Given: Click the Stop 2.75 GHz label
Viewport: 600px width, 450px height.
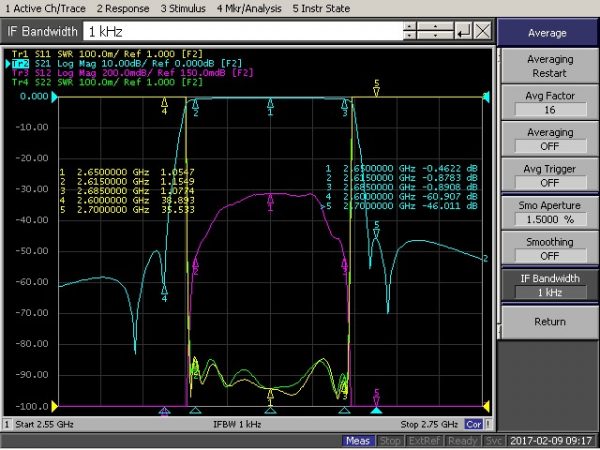Looking at the screenshot, I should coord(429,424).
